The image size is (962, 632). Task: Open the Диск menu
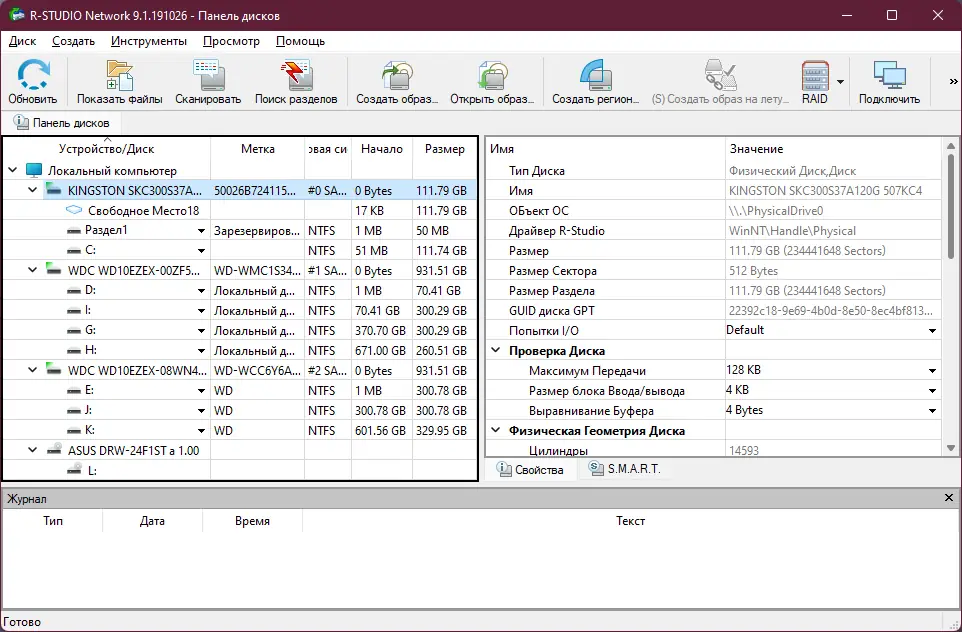pyautogui.click(x=23, y=41)
